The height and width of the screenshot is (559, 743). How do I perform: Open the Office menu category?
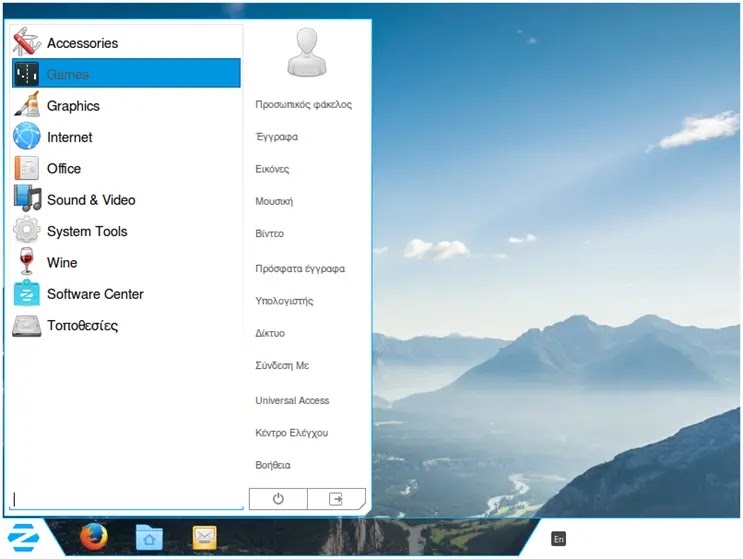click(126, 168)
